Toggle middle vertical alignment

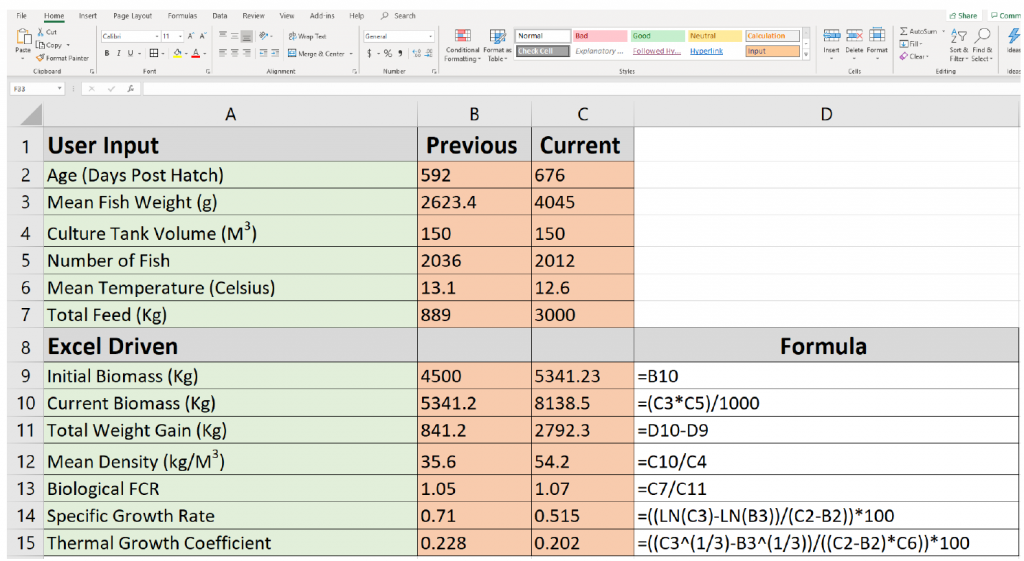tap(234, 36)
